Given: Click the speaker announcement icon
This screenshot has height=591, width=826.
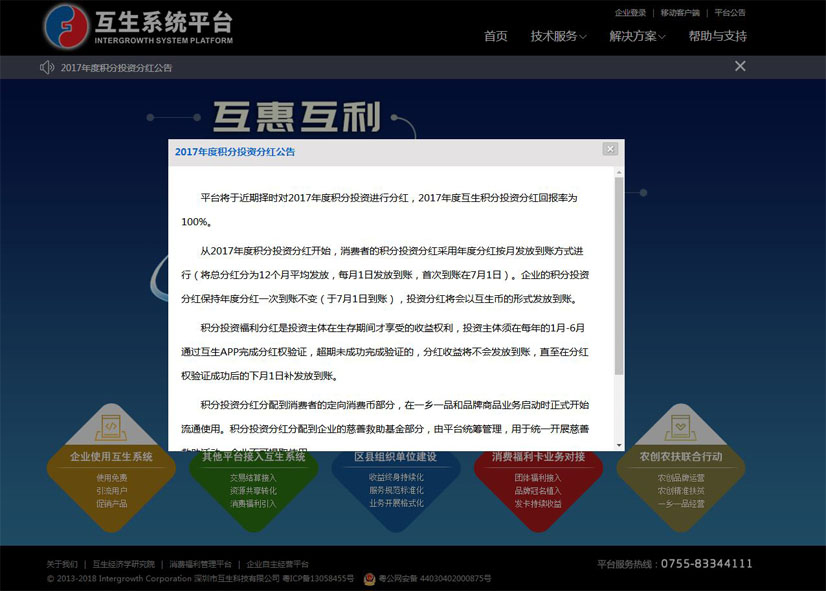Looking at the screenshot, I should pos(46,67).
